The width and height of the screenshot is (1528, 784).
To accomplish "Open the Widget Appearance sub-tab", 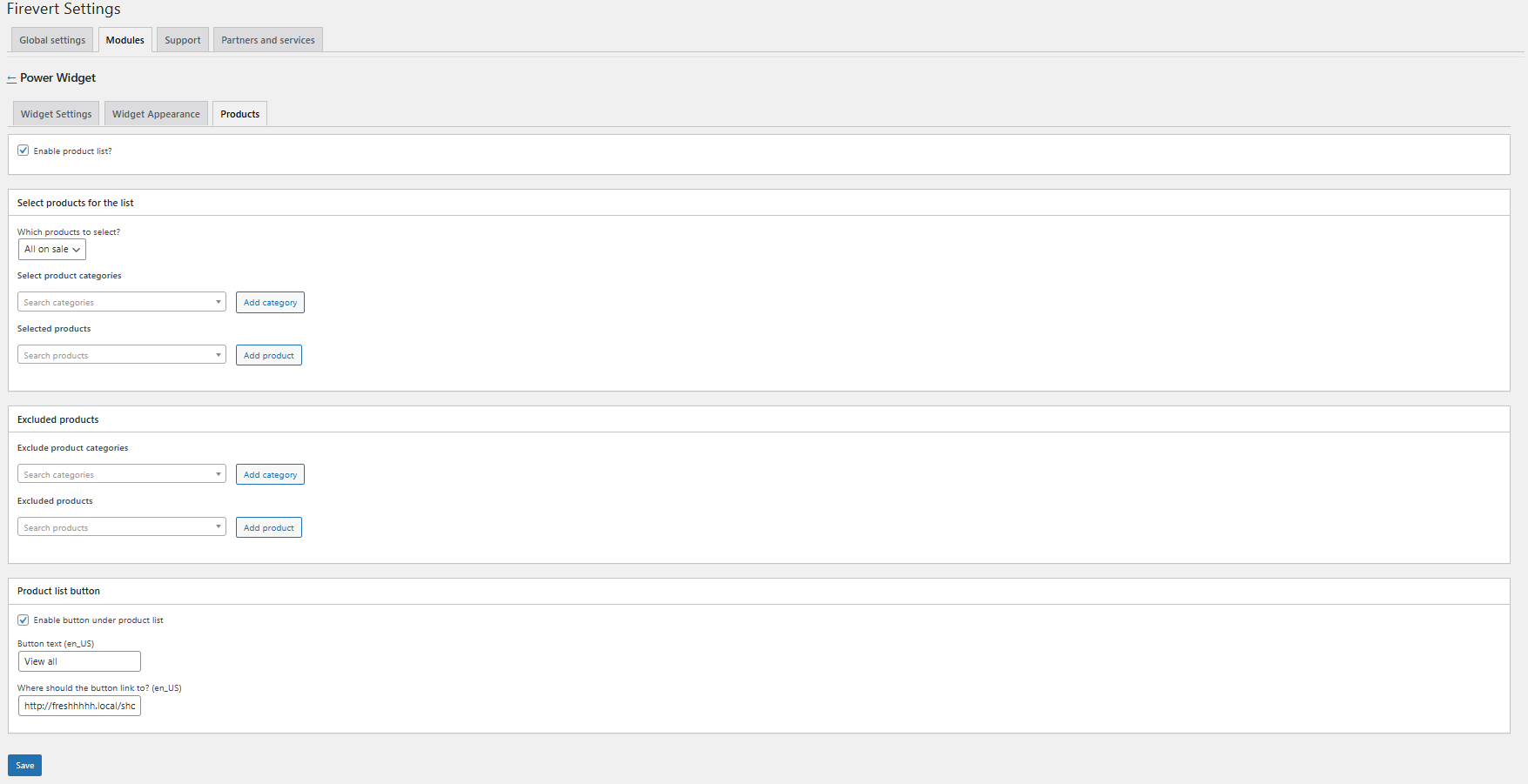I will pyautogui.click(x=156, y=114).
